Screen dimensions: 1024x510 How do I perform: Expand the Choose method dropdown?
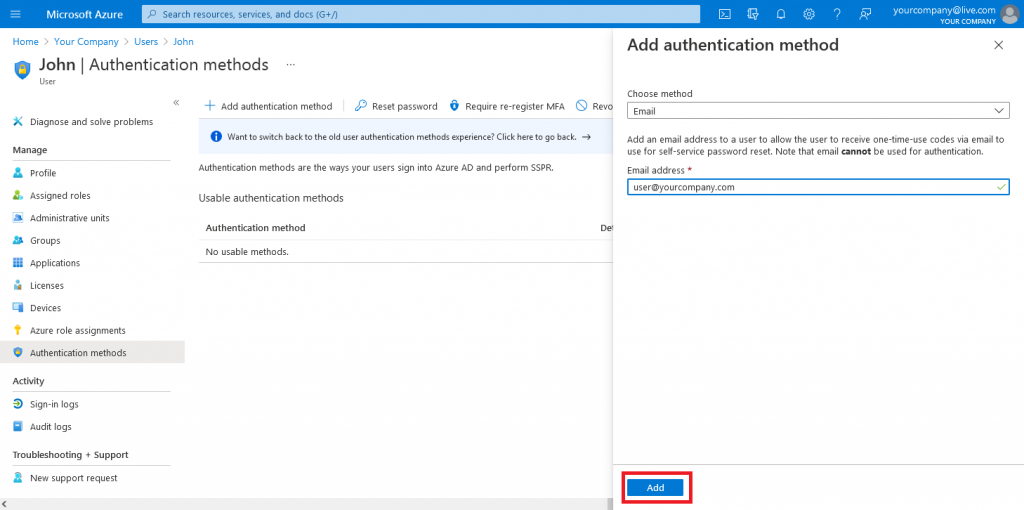(x=817, y=111)
